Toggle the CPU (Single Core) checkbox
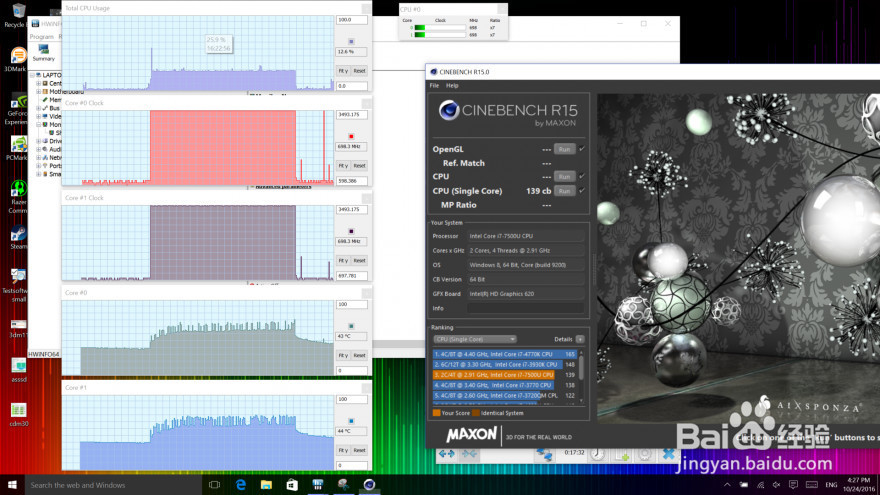Viewport: 880px width, 495px height. [581, 191]
